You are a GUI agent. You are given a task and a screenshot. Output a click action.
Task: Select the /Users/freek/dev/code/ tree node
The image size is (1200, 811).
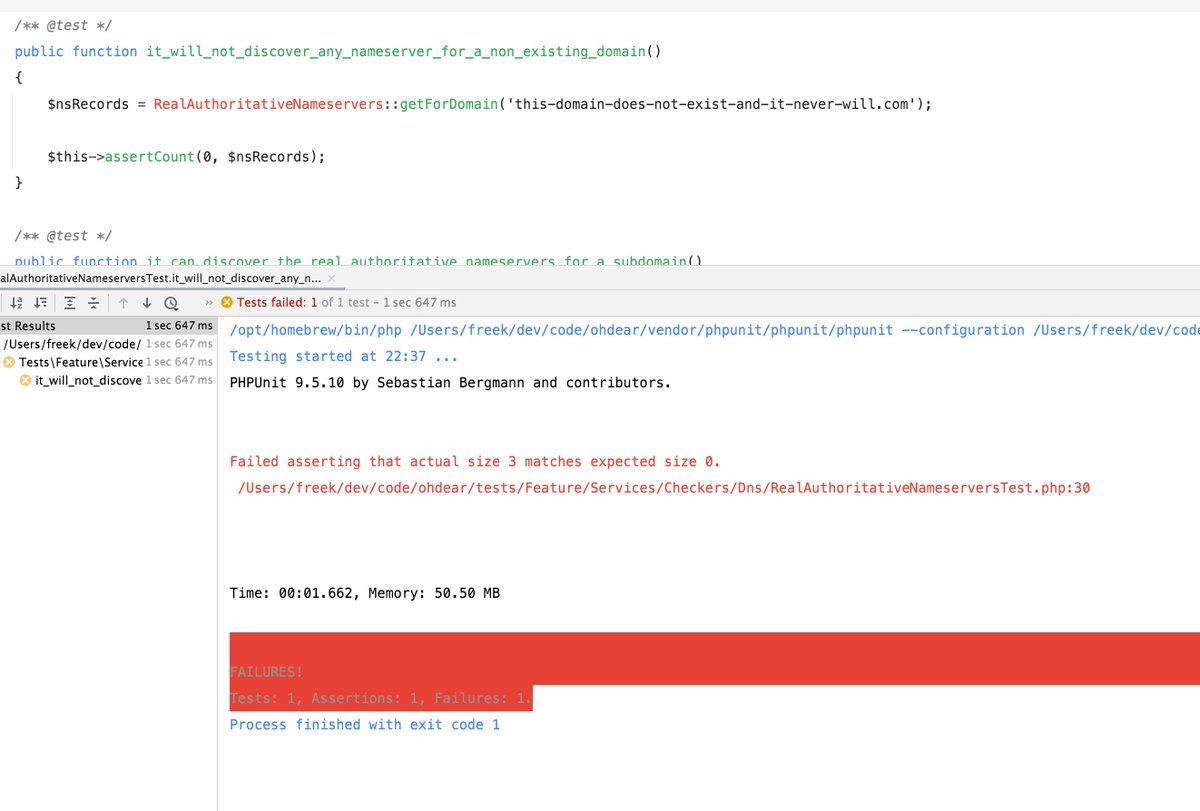click(x=72, y=344)
